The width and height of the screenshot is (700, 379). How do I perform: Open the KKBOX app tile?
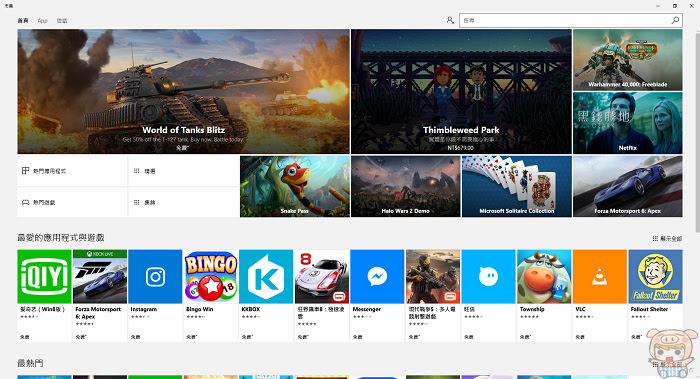tap(266, 295)
